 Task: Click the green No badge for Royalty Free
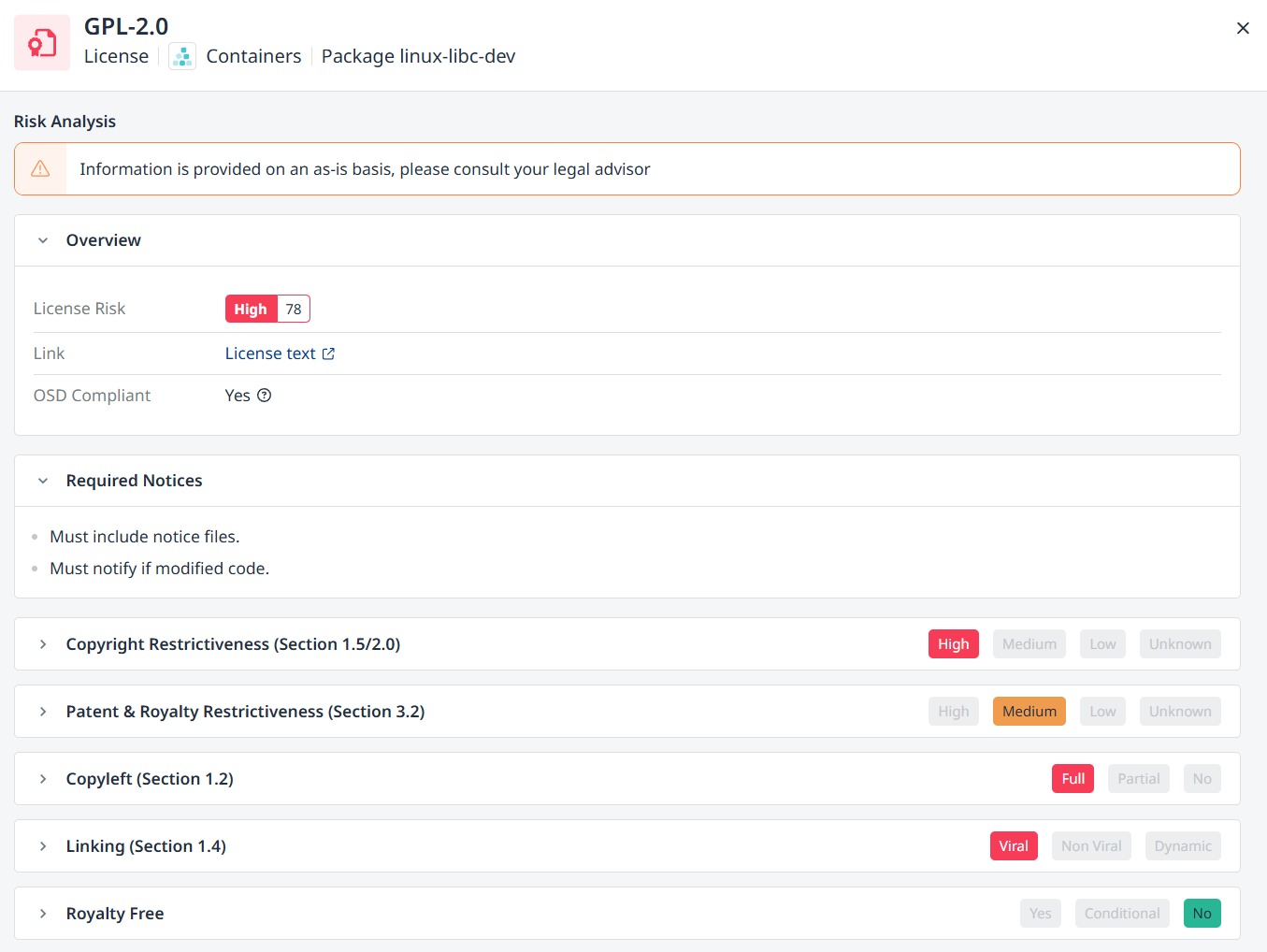(x=1202, y=914)
